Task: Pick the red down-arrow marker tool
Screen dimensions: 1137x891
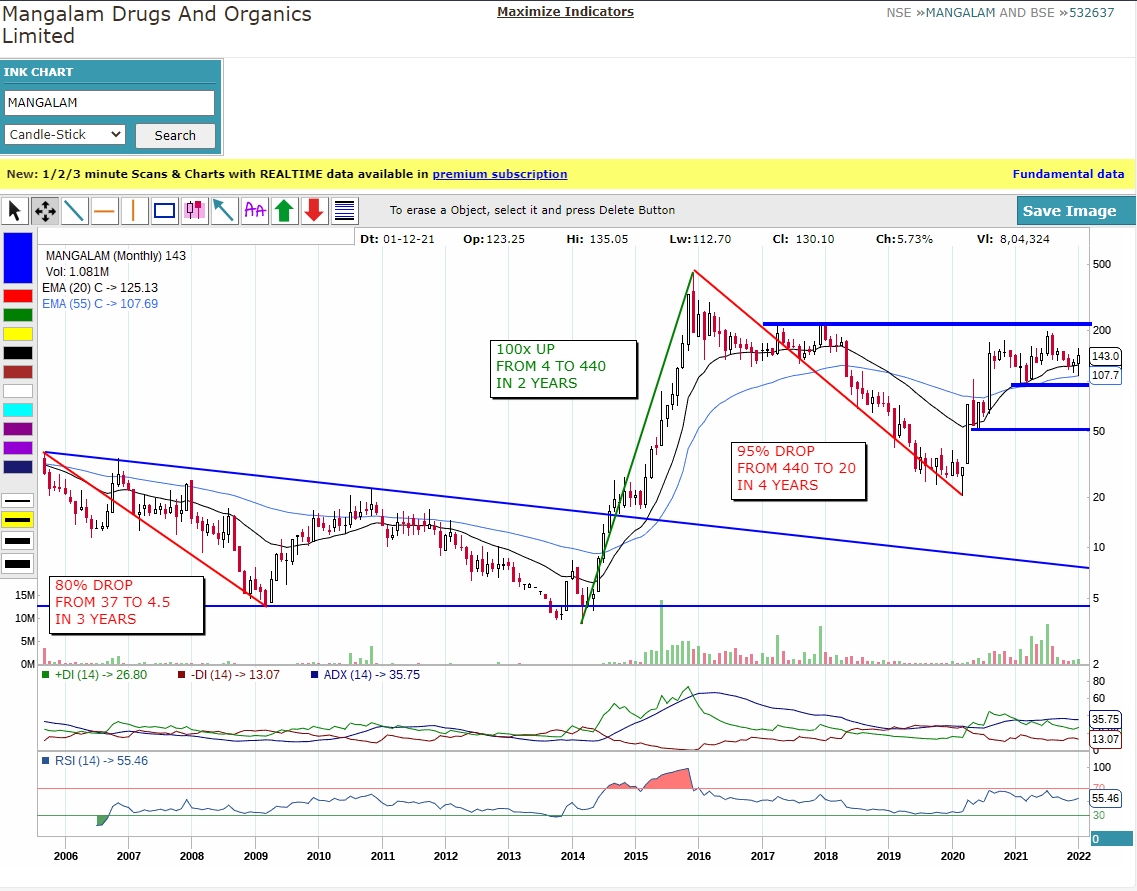Action: point(315,211)
